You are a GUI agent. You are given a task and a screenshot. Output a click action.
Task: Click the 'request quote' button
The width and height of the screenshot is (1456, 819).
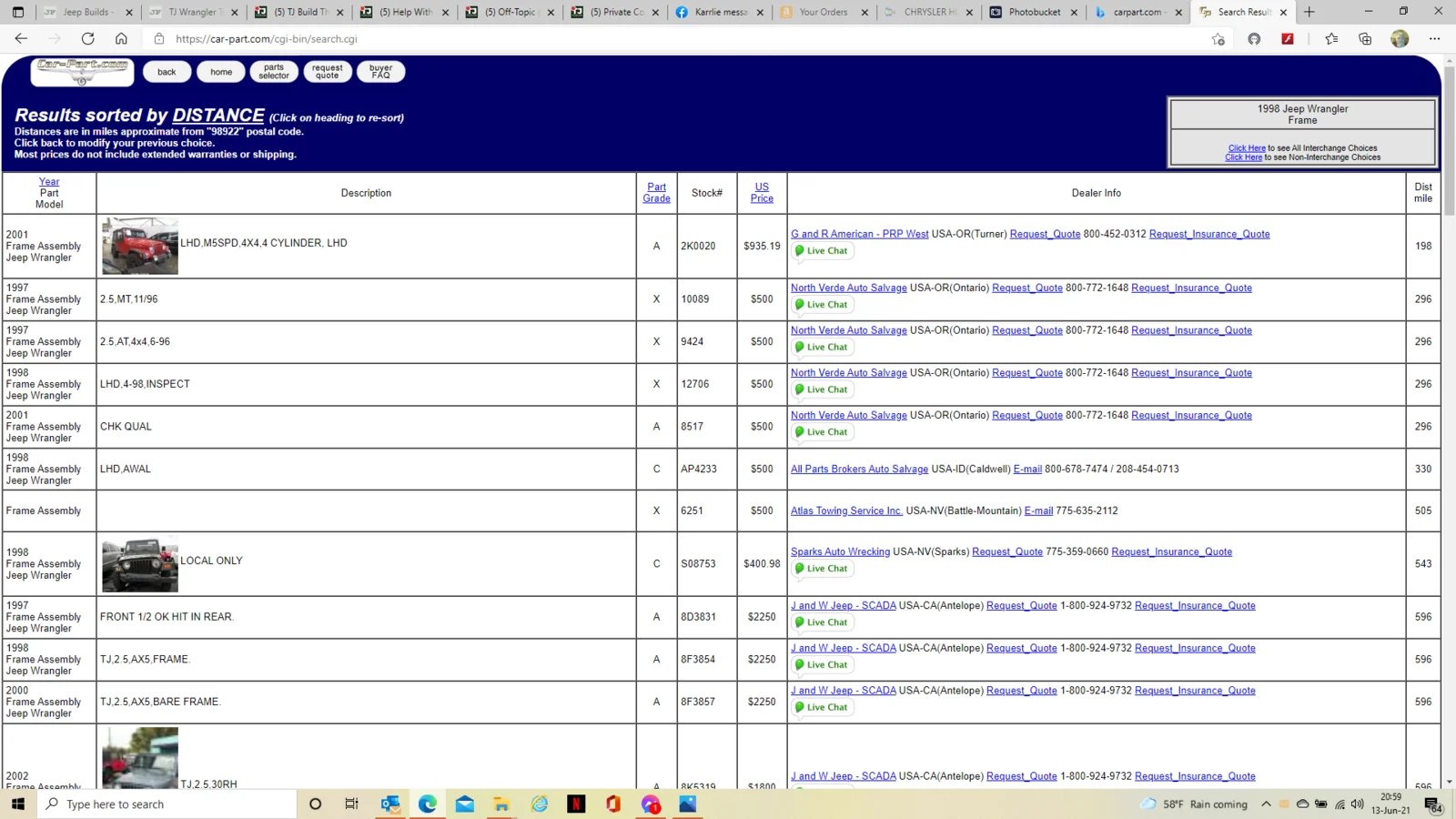coord(328,72)
